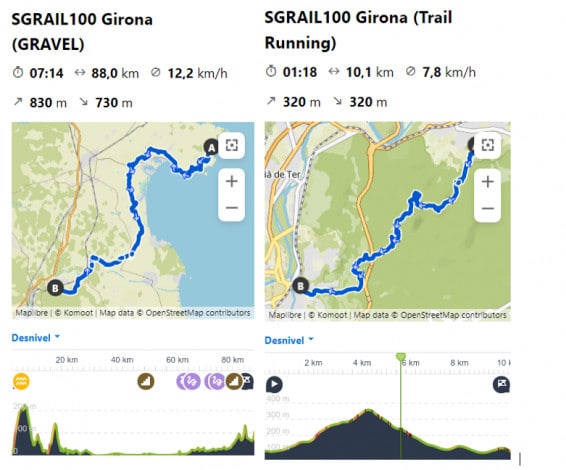Image resolution: width=566 pixels, height=470 pixels.
Task: Select the yellow waves surface icon on the GRAVEL profile
Action: [21, 381]
